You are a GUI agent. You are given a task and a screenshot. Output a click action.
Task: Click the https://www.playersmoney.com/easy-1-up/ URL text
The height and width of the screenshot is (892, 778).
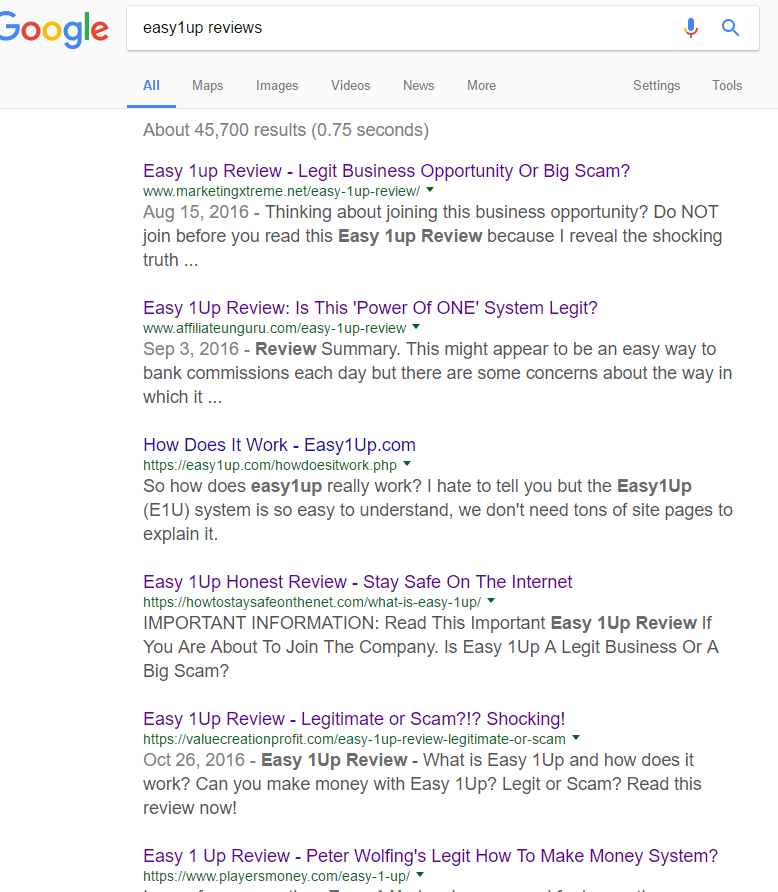coord(276,877)
